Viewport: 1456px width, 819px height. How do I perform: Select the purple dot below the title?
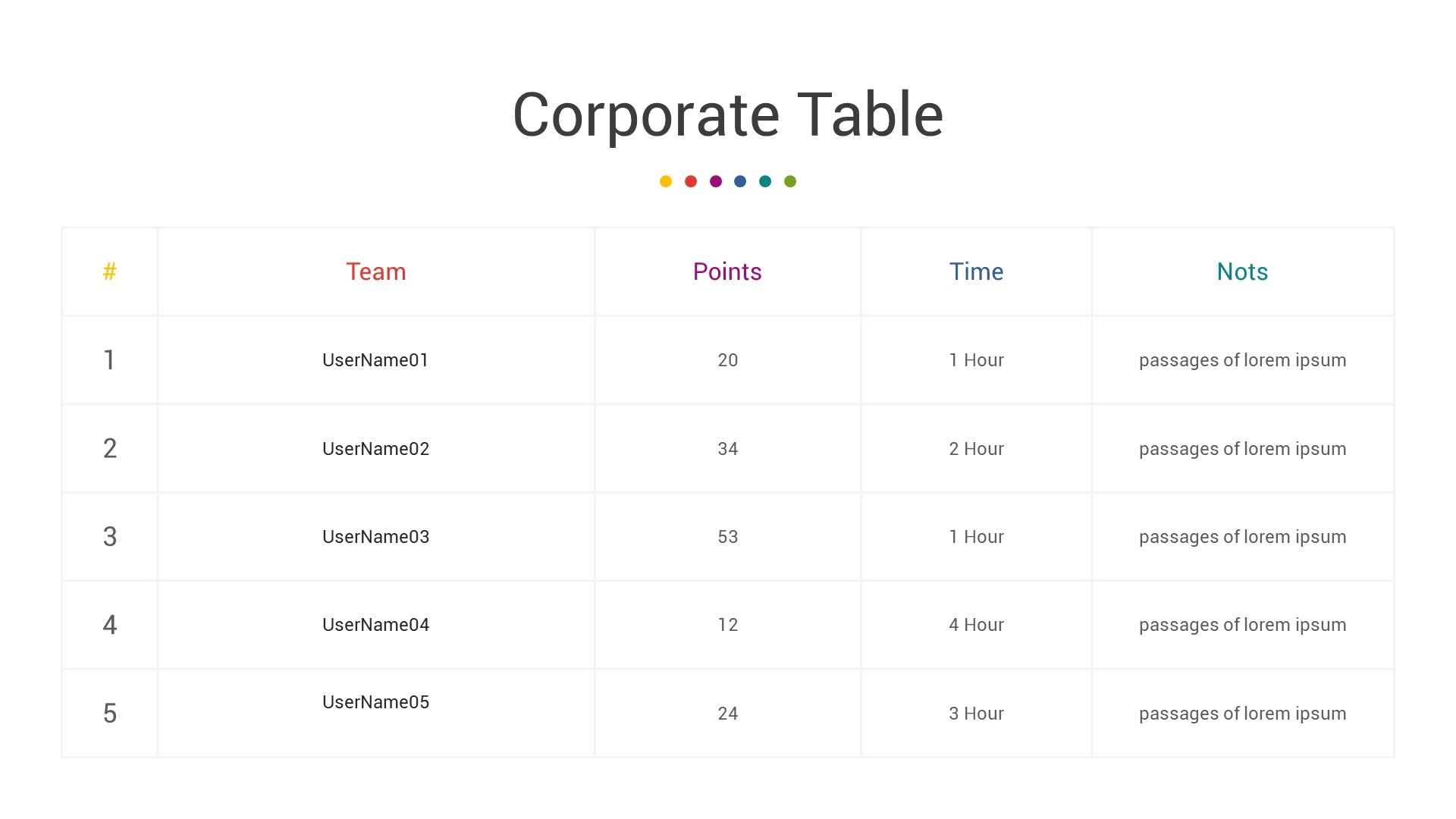coord(716,181)
